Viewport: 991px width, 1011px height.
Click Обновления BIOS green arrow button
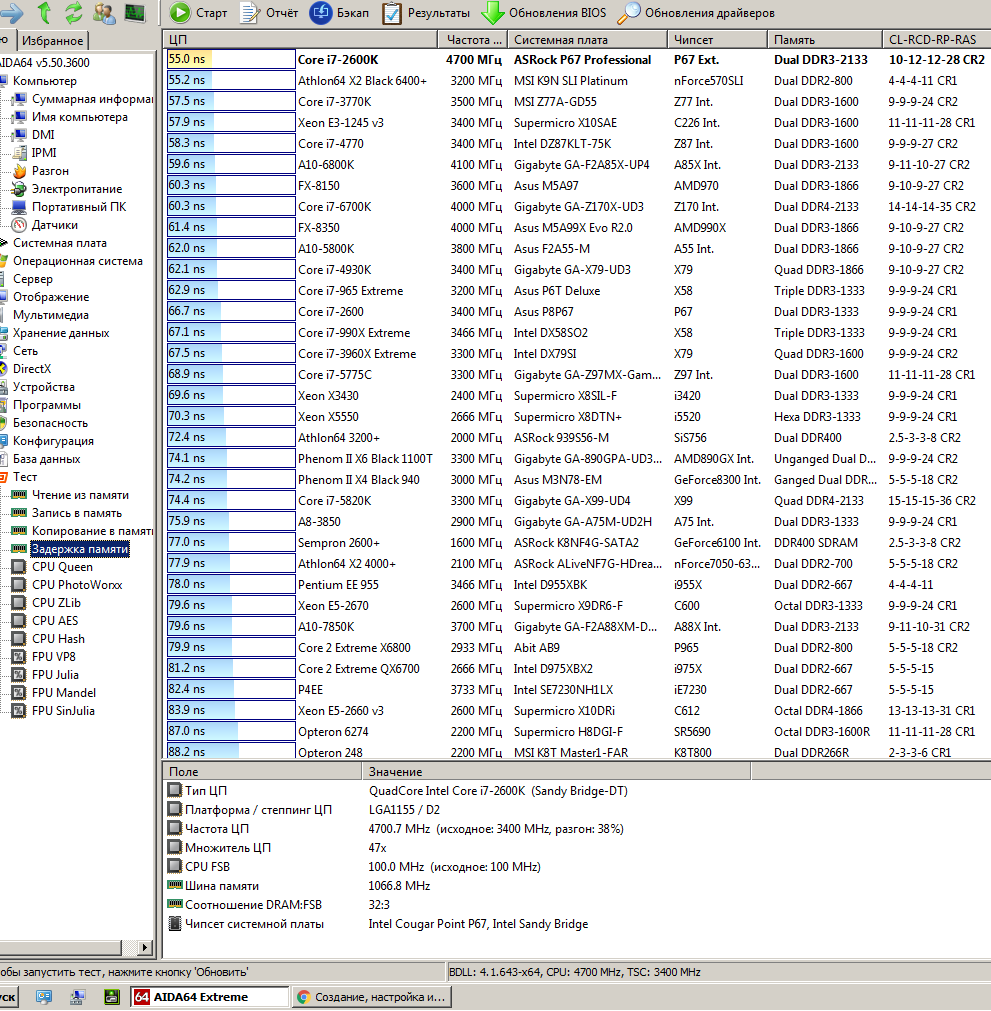tap(544, 13)
